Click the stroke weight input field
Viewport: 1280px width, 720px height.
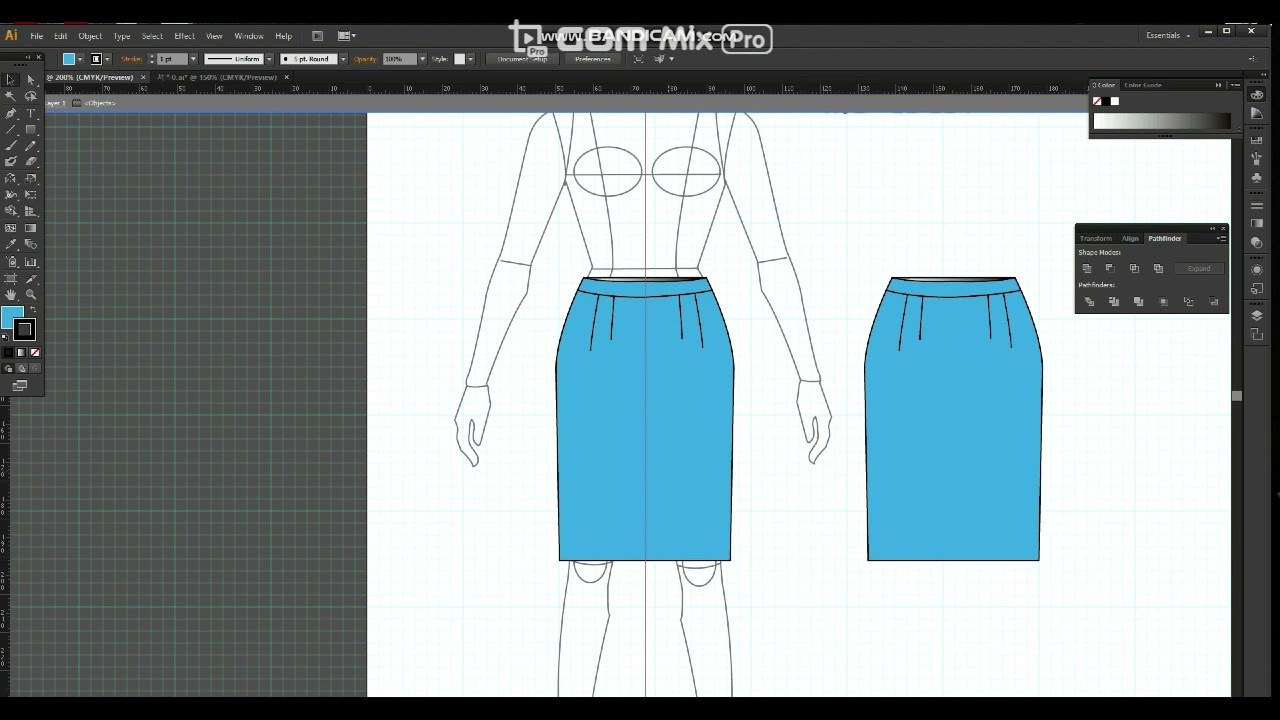coord(172,59)
